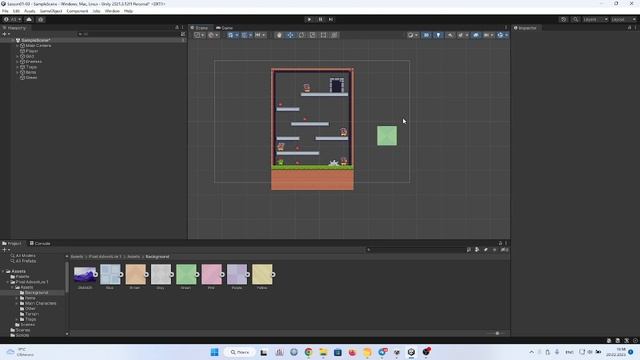Select the Traps object in Hierarchy
The image size is (640, 360).
pos(31,67)
